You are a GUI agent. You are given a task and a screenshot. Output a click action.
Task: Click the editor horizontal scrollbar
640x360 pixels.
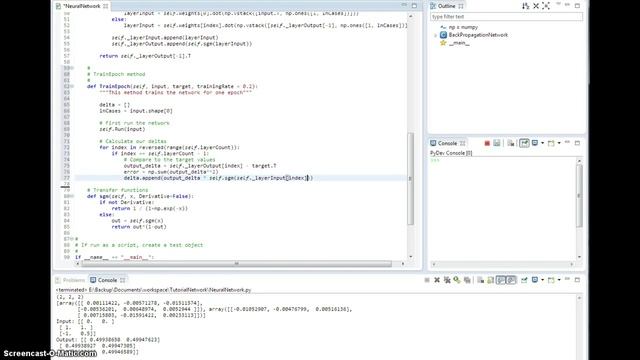click(236, 264)
